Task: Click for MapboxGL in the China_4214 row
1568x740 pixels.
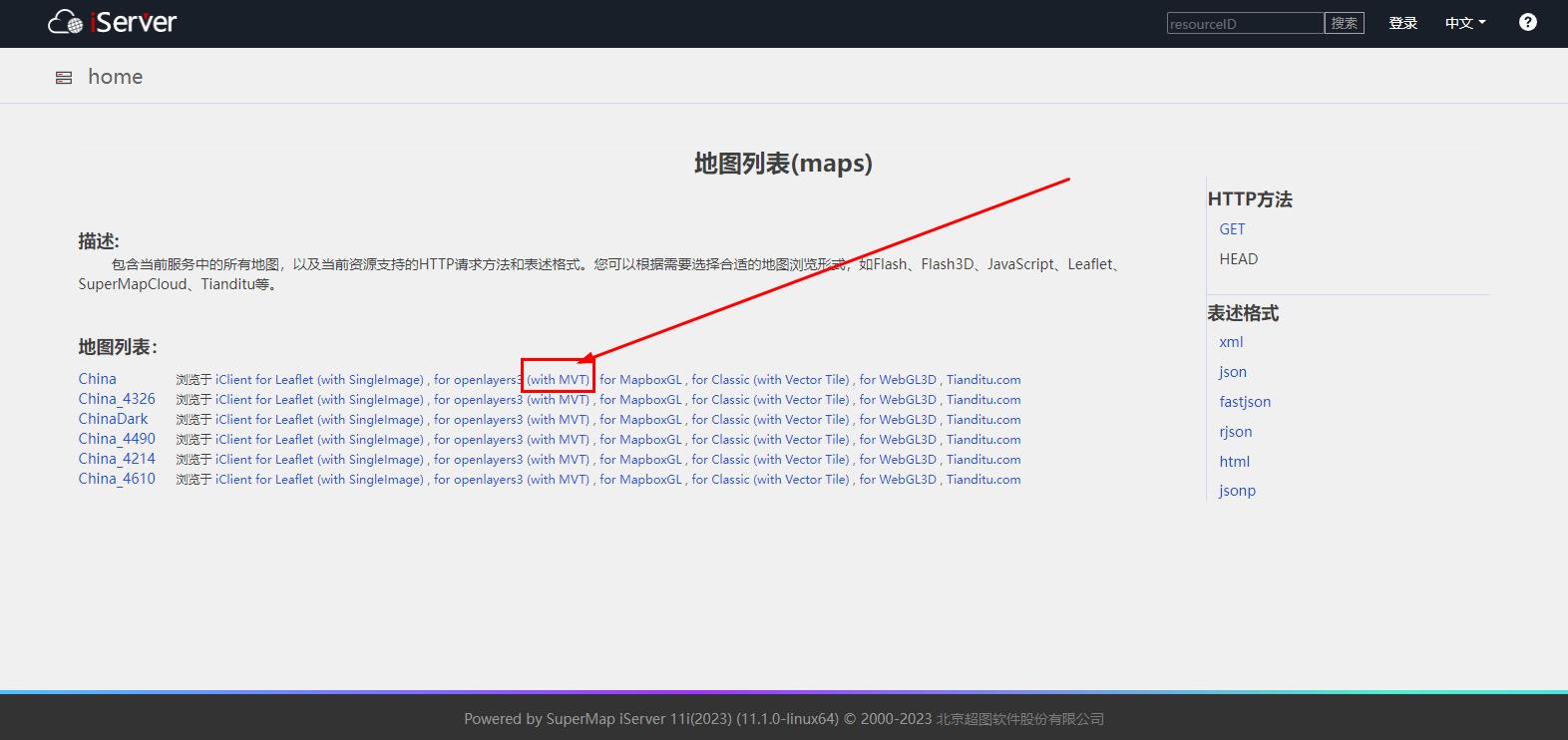Action: [640, 460]
